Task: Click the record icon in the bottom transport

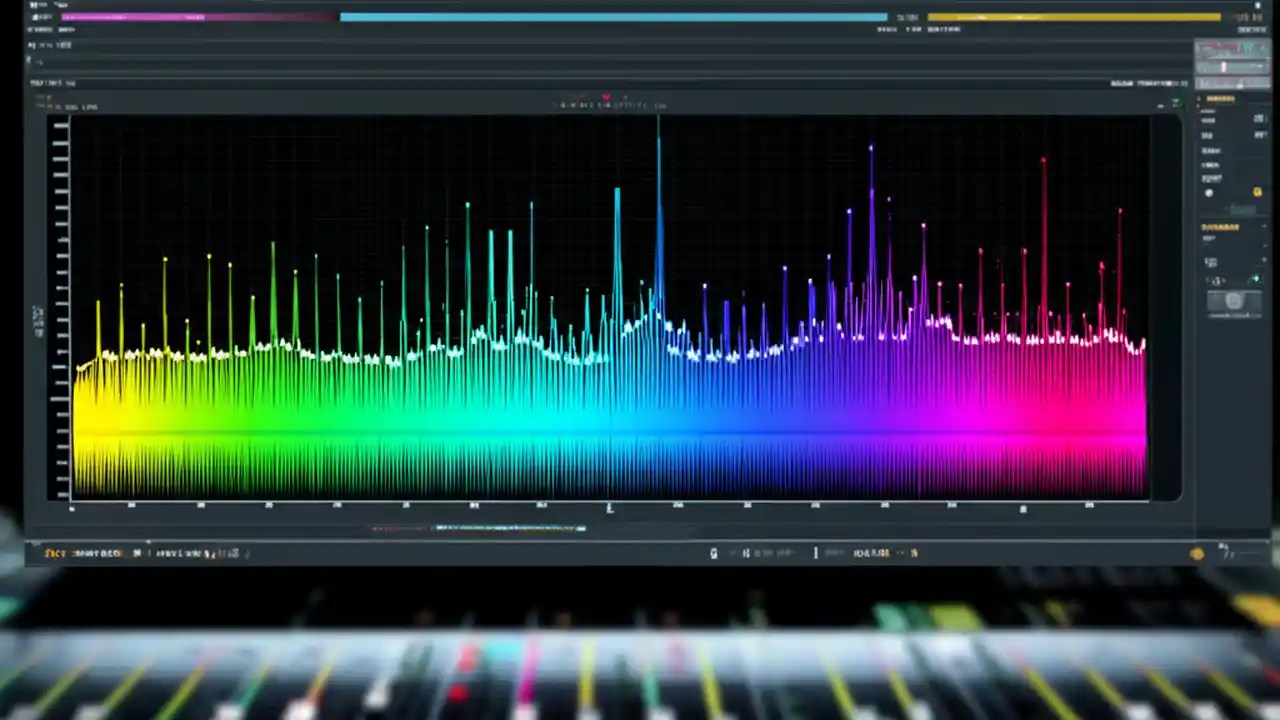Action: click(x=714, y=552)
